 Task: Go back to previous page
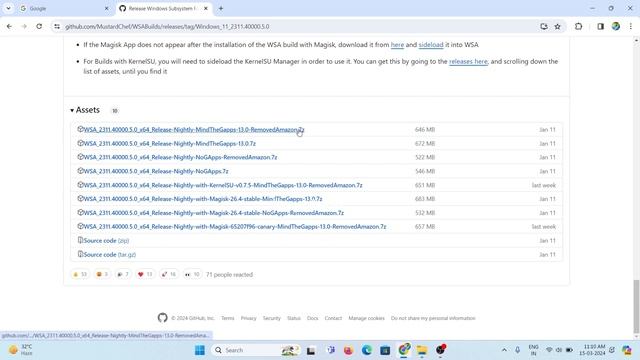[x=9, y=27]
